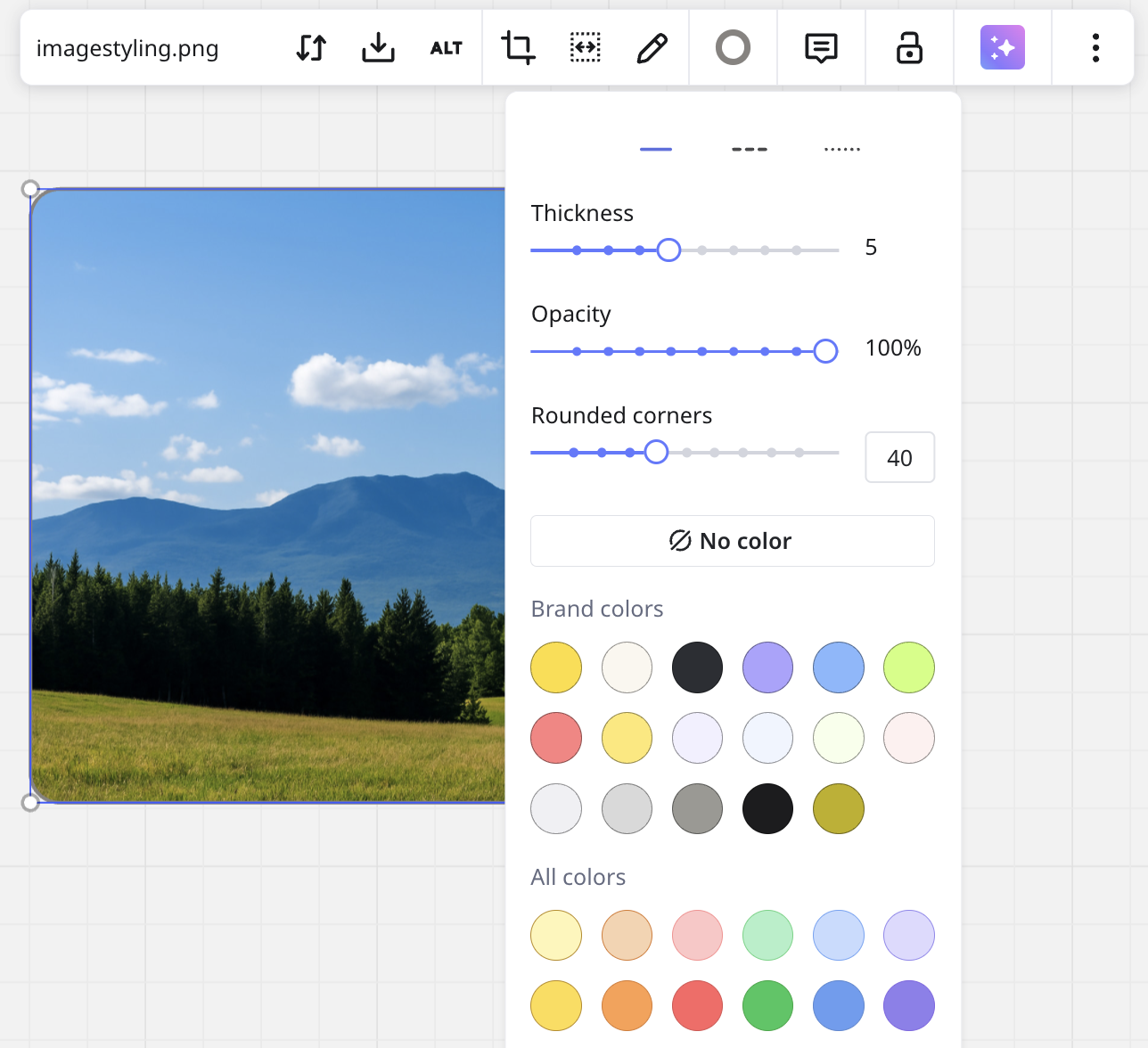Click the fit-width dashed frame icon
This screenshot has width=1148, height=1048.
[x=585, y=48]
